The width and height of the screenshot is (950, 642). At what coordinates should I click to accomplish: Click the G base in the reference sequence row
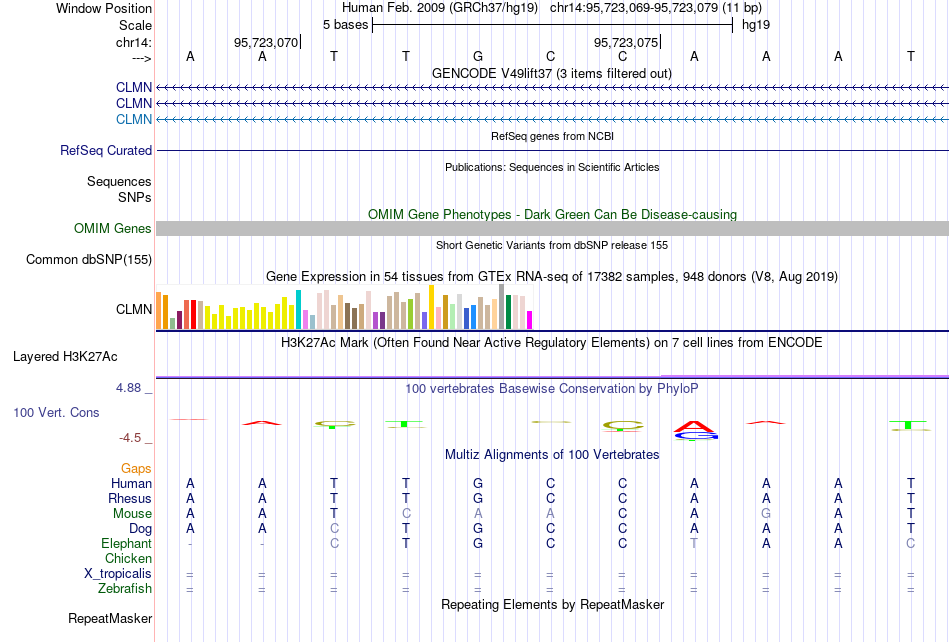[478, 56]
